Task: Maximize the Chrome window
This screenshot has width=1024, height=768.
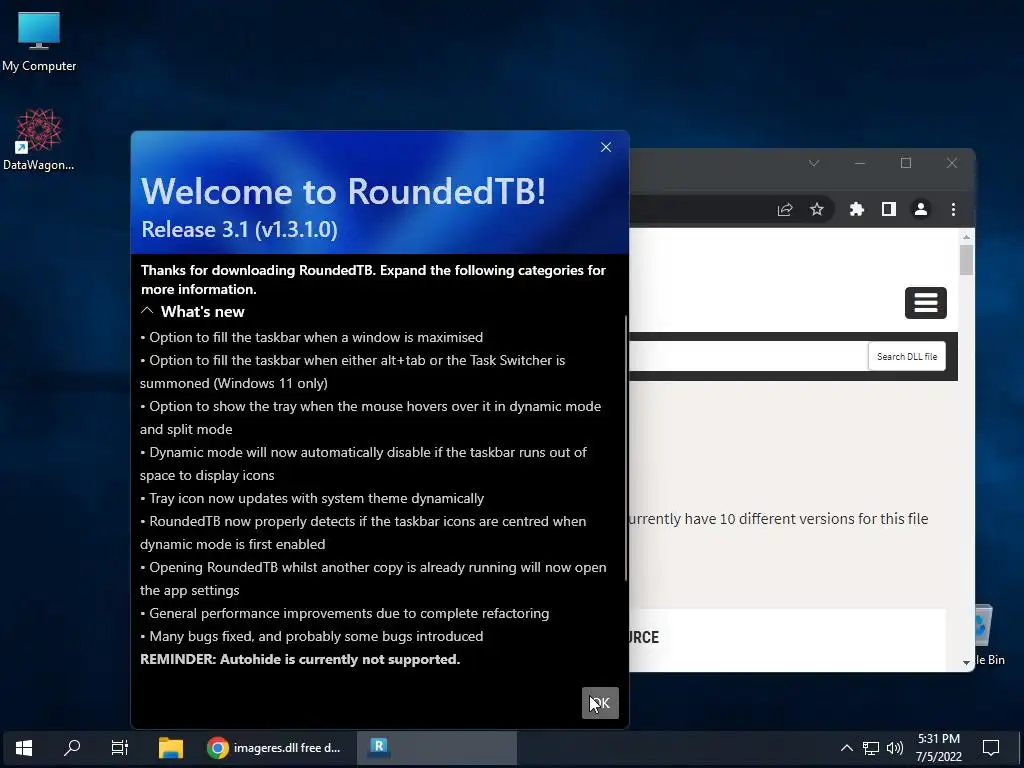Action: pos(906,163)
